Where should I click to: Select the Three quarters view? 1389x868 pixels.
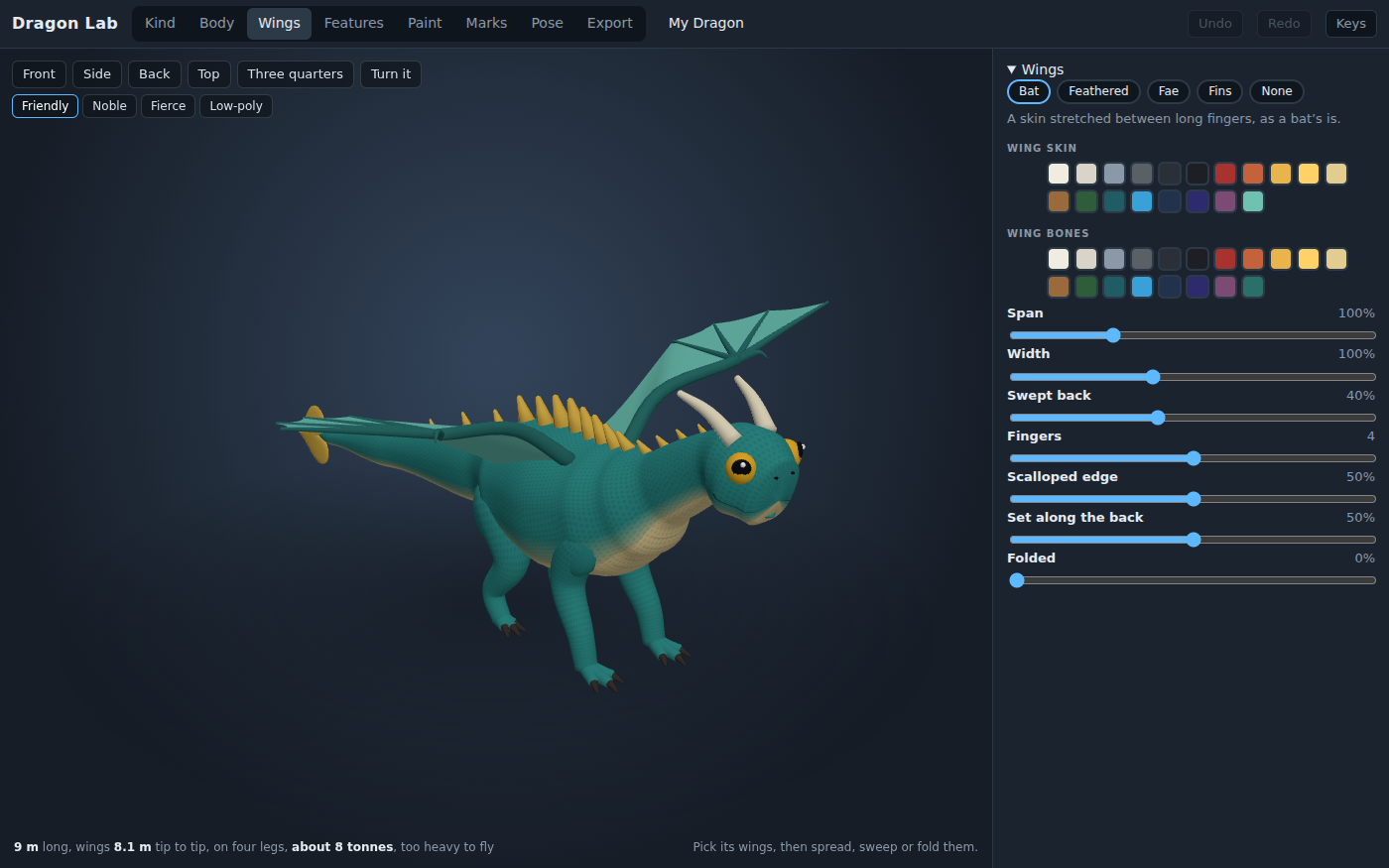pos(296,74)
